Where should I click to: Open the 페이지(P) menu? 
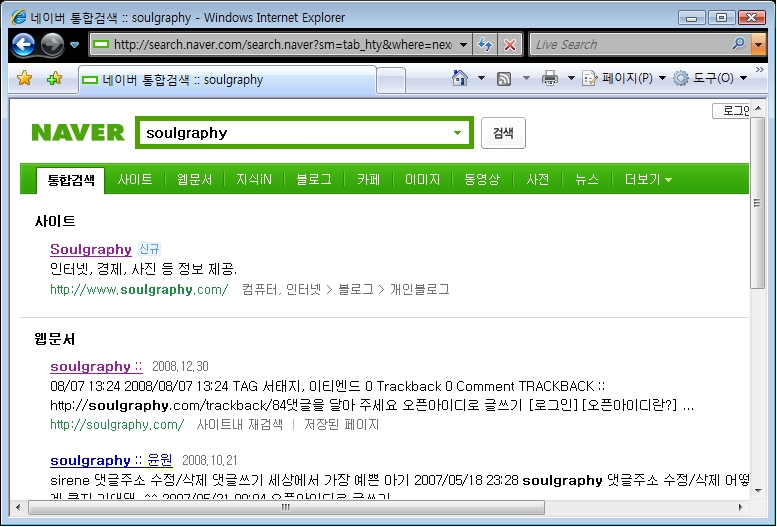pos(624,78)
